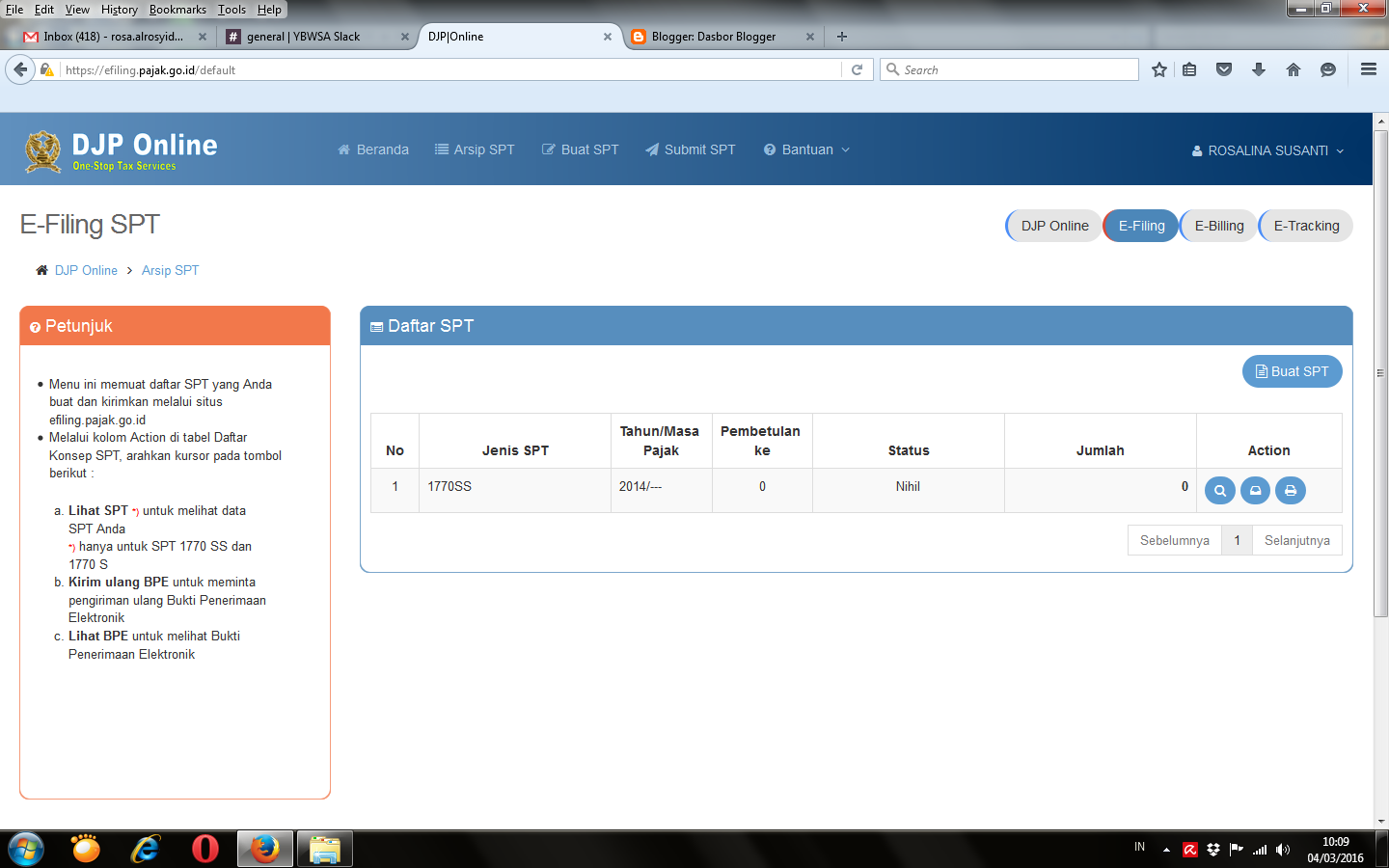This screenshot has width=1389, height=868.
Task: Open the Firefox hamburger menu
Action: [x=1369, y=69]
